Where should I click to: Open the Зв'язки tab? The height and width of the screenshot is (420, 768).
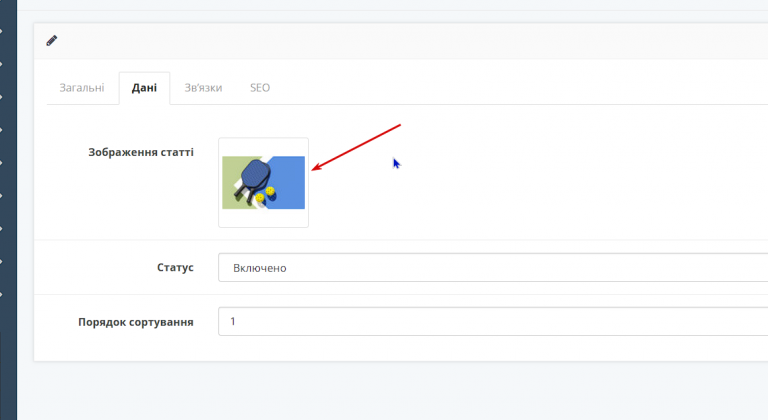click(x=203, y=88)
